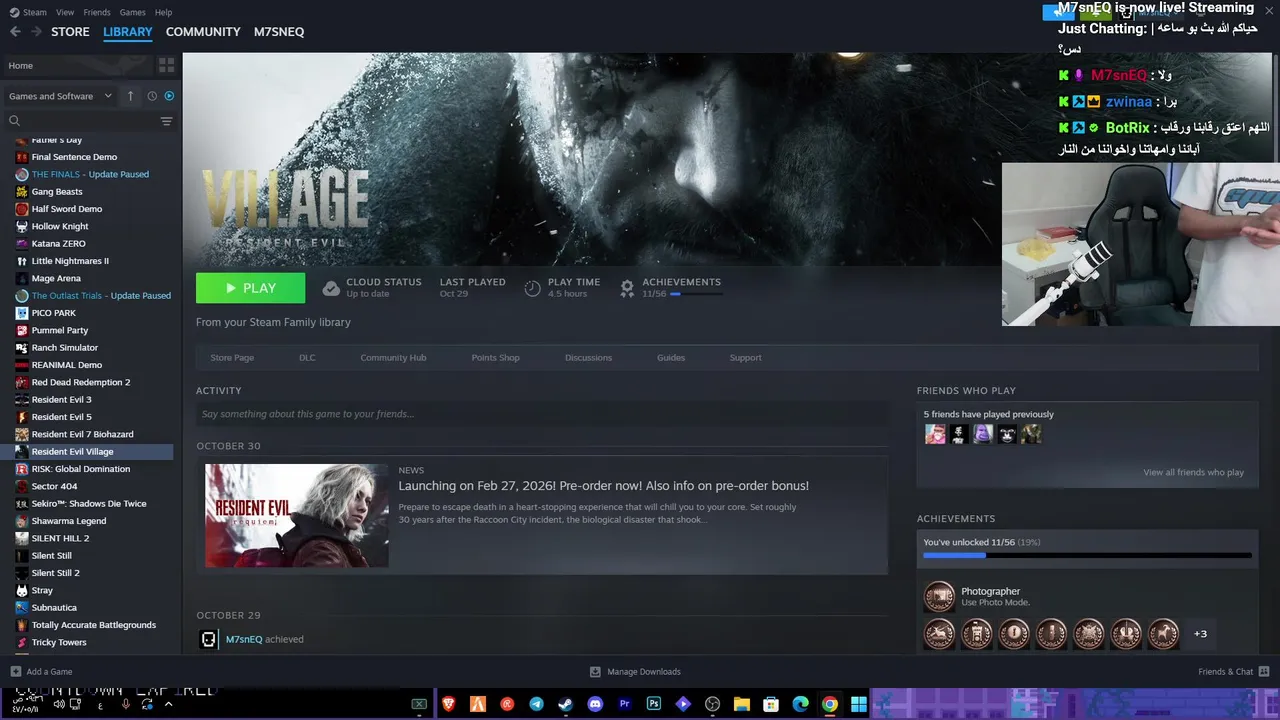Open Brave browser from taskbar
Image resolution: width=1280 pixels, height=720 pixels.
tap(448, 704)
